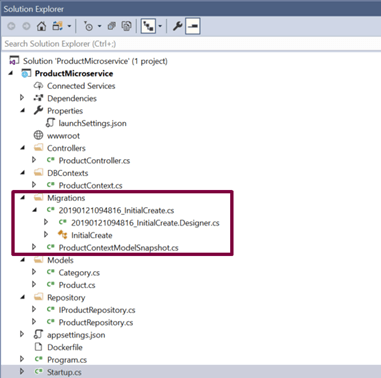Select the Solution 'ProductMicroservice' root node

[x=95, y=61]
